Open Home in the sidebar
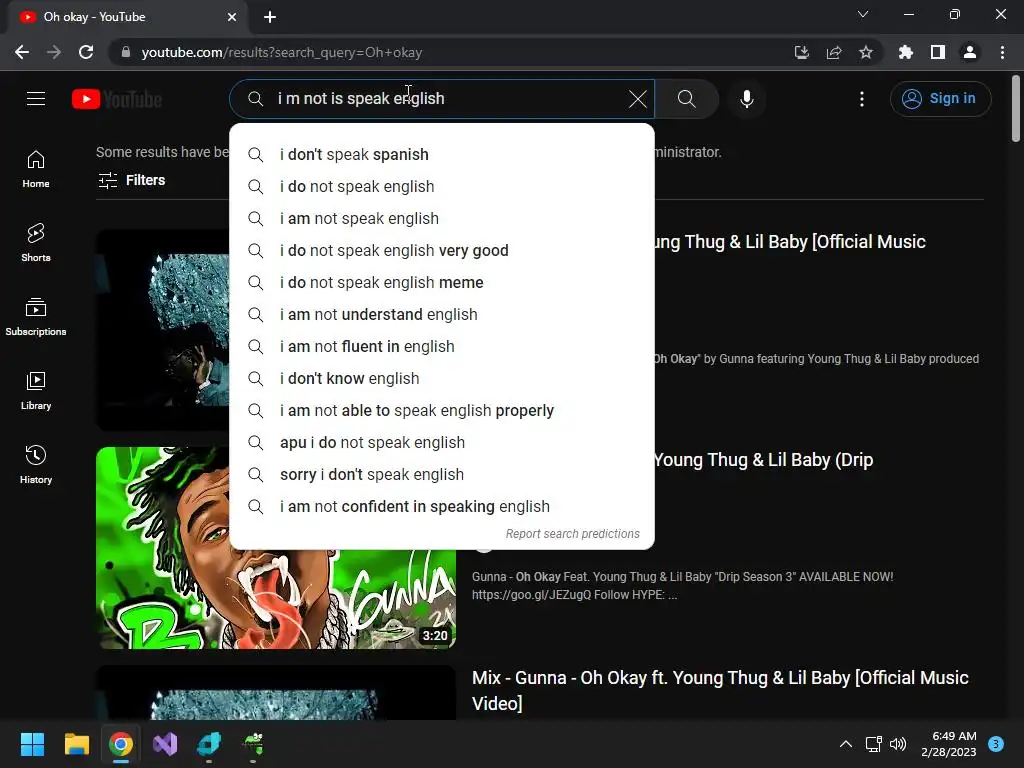 36,169
